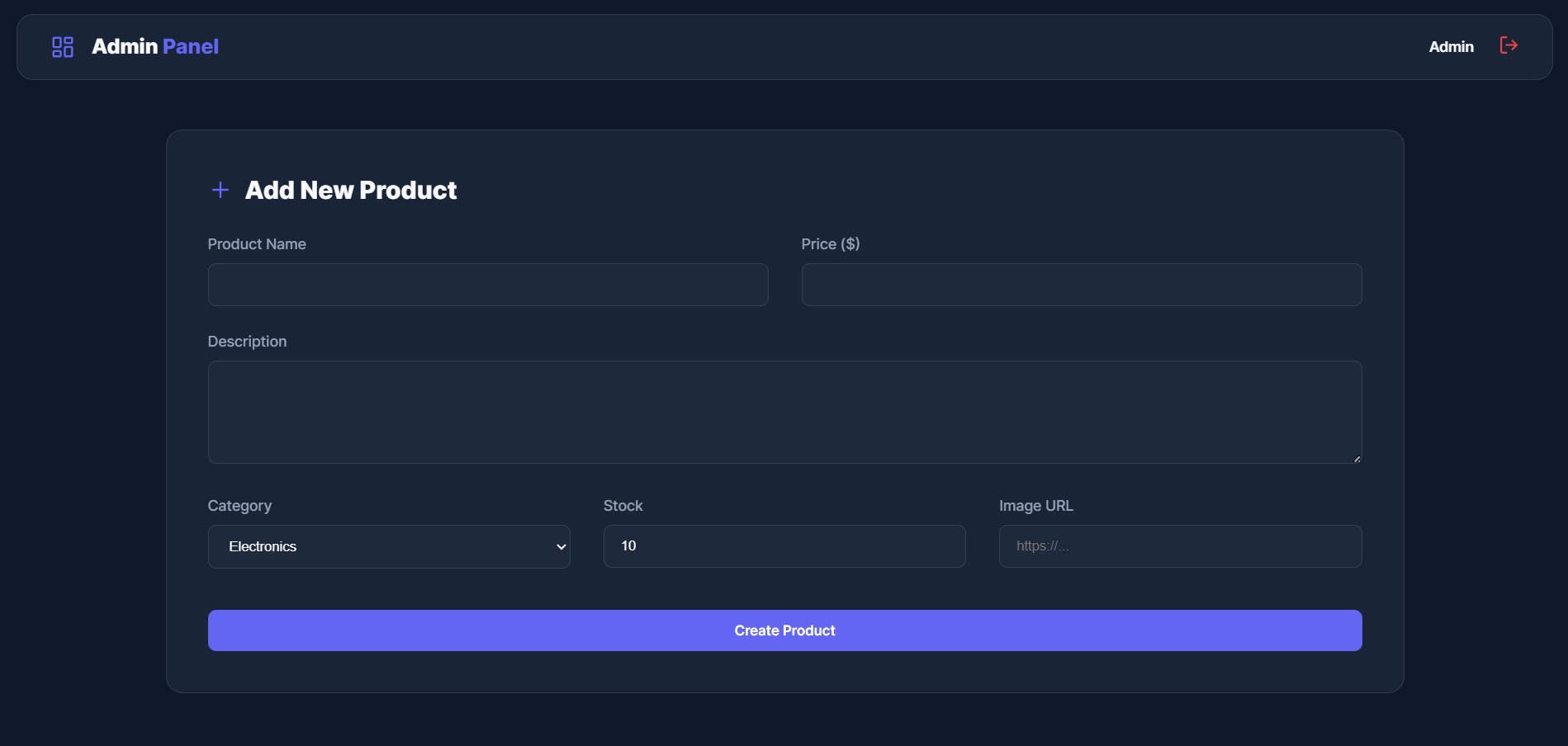The width and height of the screenshot is (1568, 746).
Task: Click the Description label text
Action: [247, 342]
